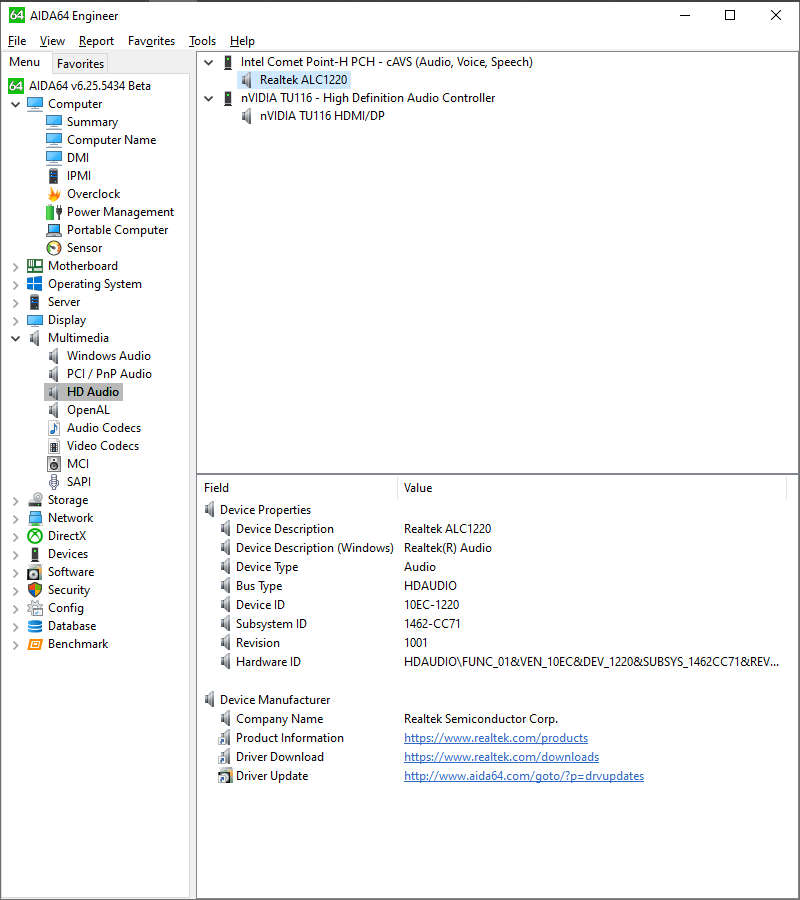Image resolution: width=800 pixels, height=900 pixels.
Task: Expand the Devices tree node
Action: tap(15, 554)
